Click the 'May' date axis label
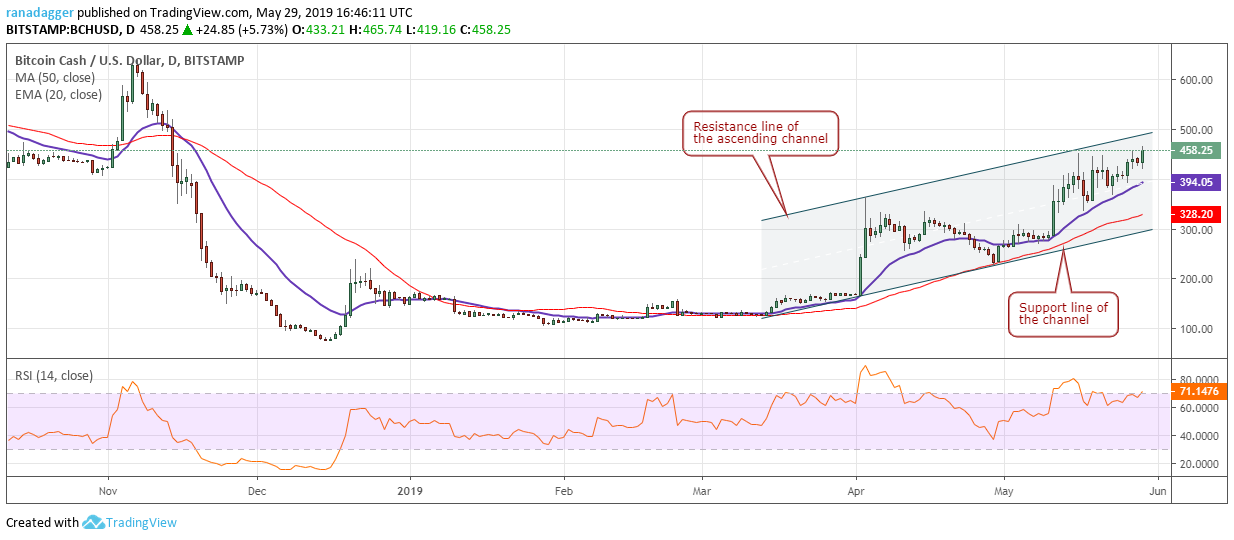Screen dimensions: 1234x540 pos(1002,491)
